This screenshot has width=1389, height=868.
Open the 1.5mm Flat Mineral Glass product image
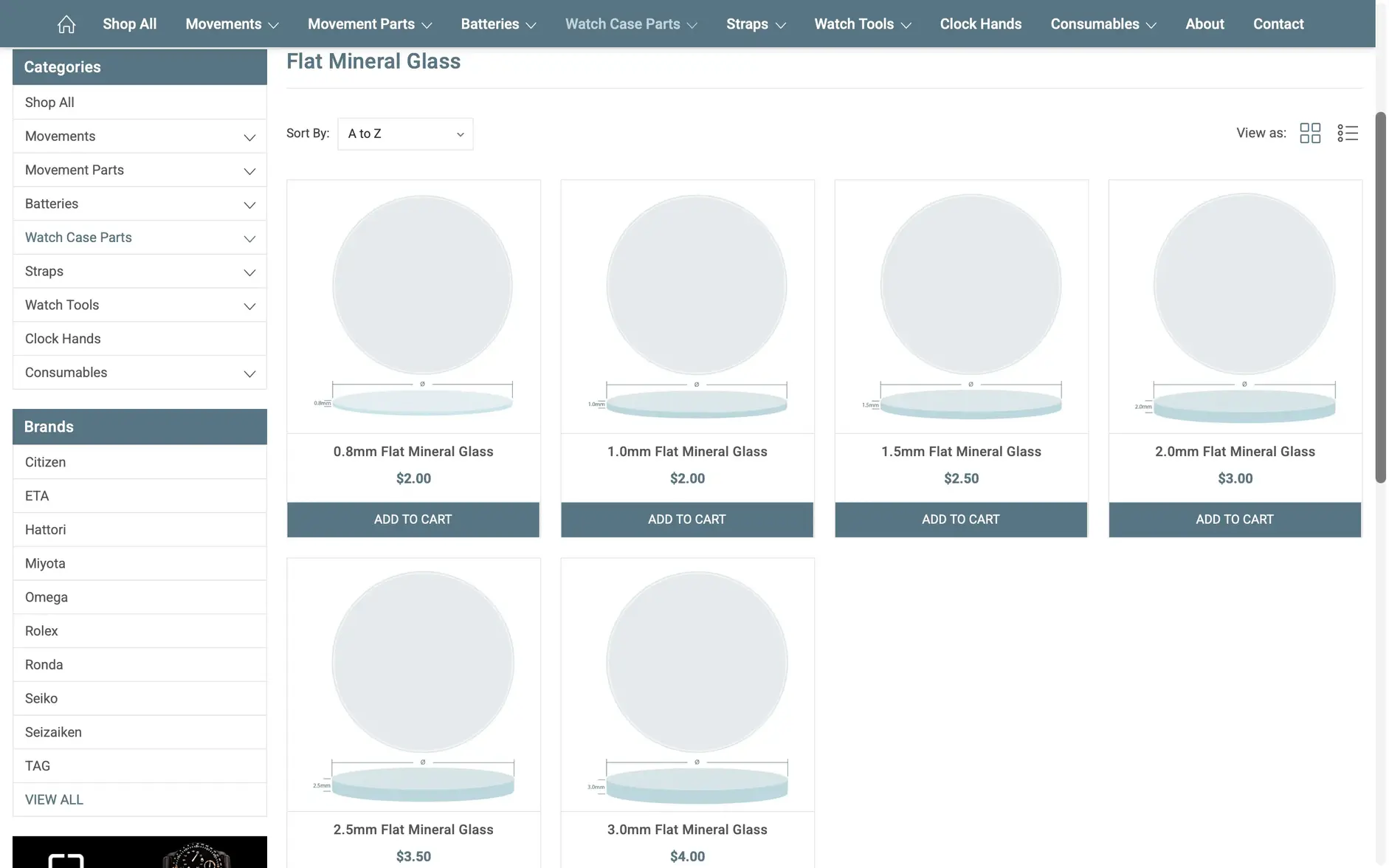961,306
